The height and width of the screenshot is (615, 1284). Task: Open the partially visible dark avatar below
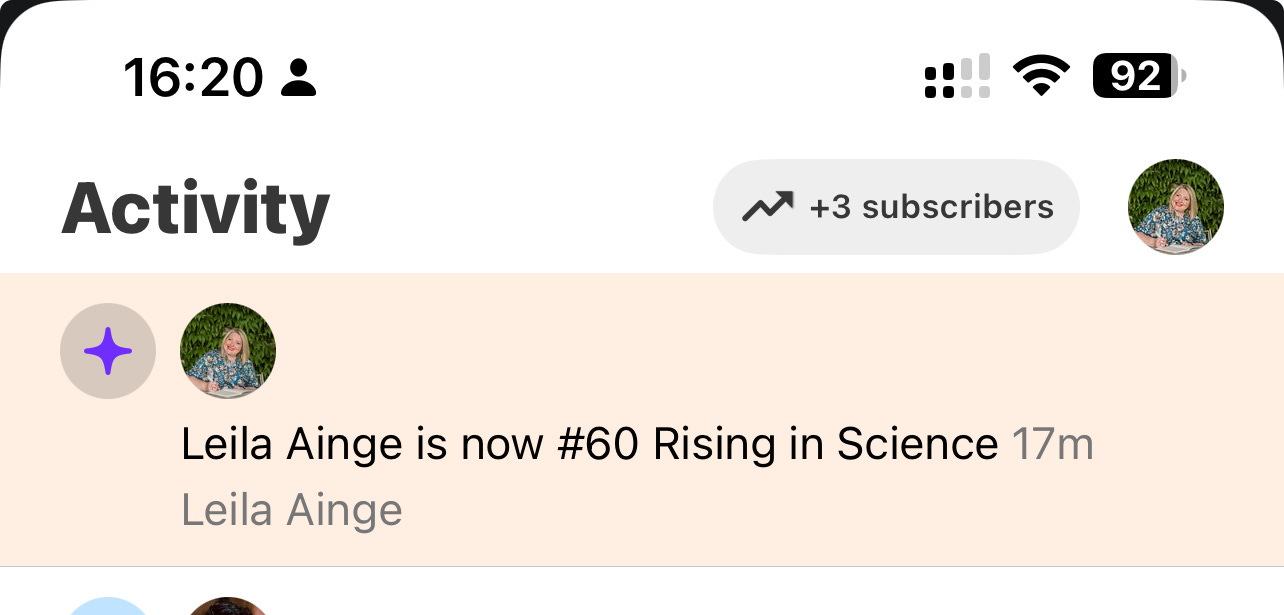coord(228,606)
